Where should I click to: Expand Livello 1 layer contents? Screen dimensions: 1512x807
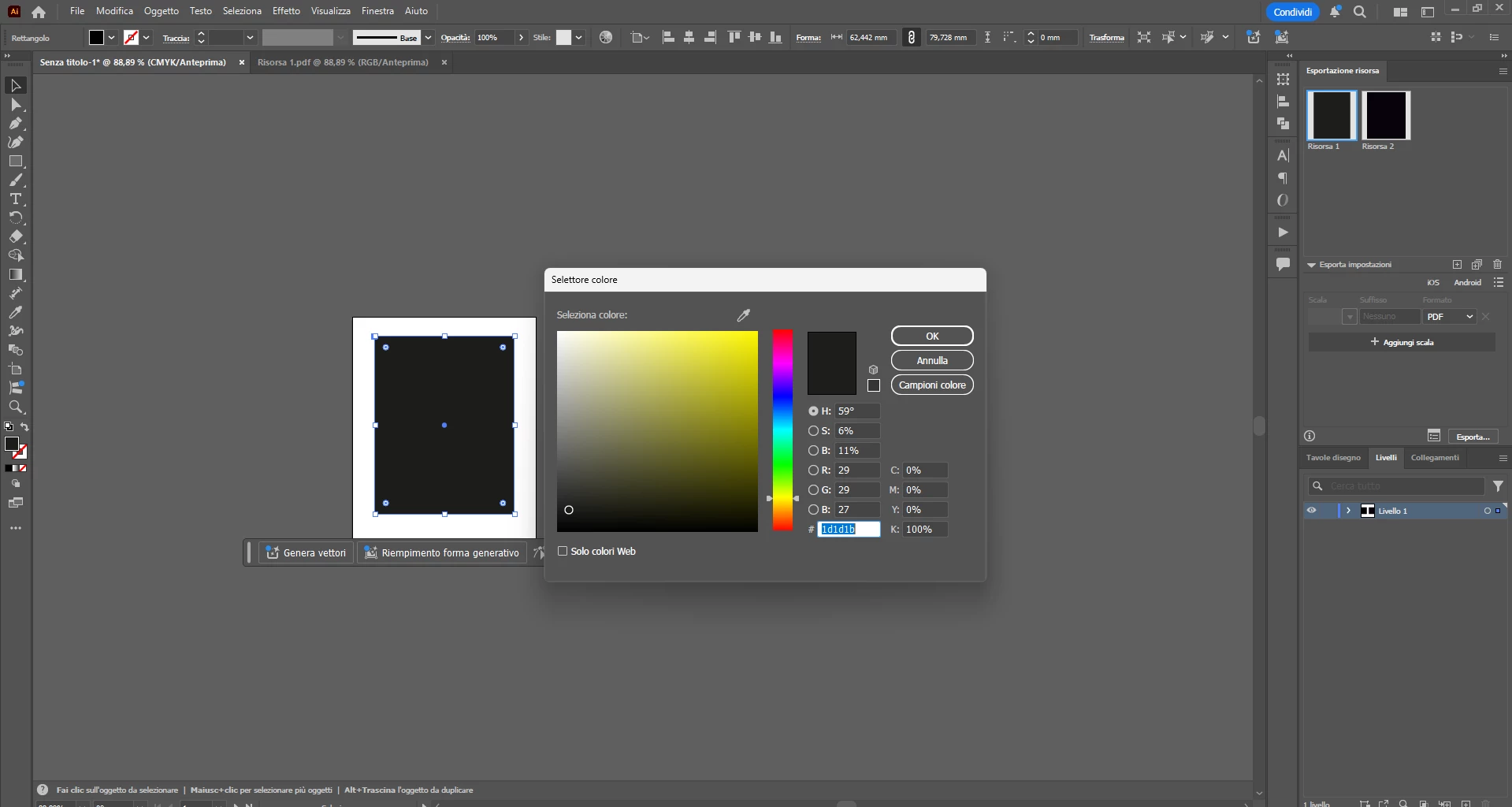point(1348,511)
